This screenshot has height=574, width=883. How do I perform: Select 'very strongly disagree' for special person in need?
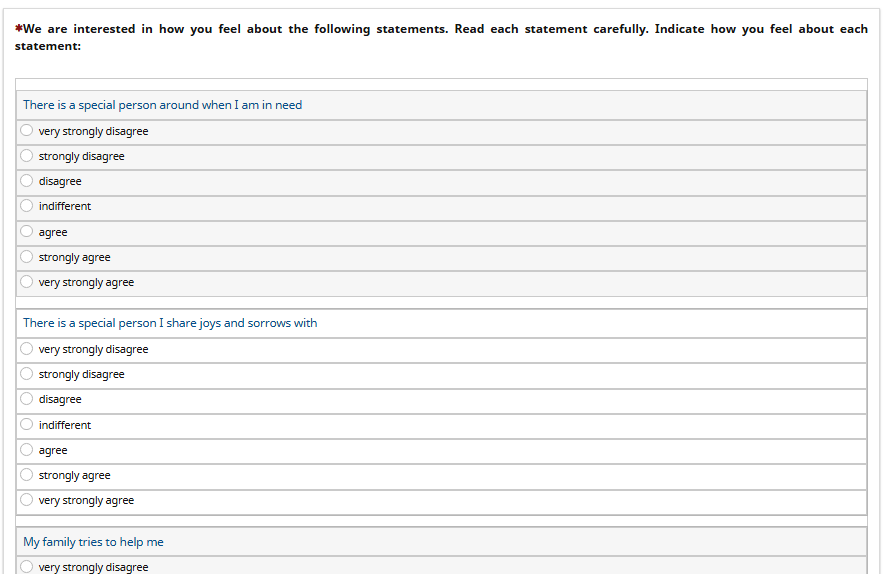pos(27,131)
